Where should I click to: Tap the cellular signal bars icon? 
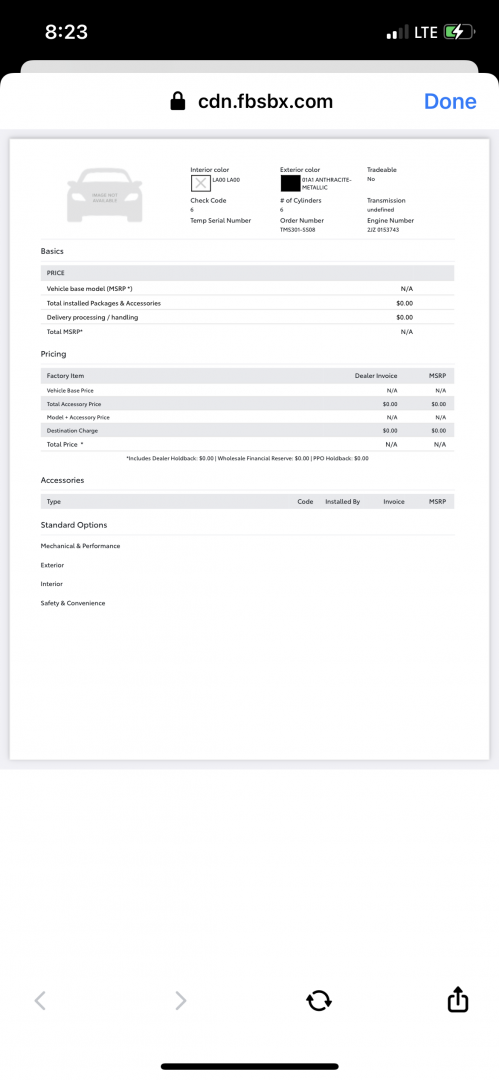click(397, 32)
